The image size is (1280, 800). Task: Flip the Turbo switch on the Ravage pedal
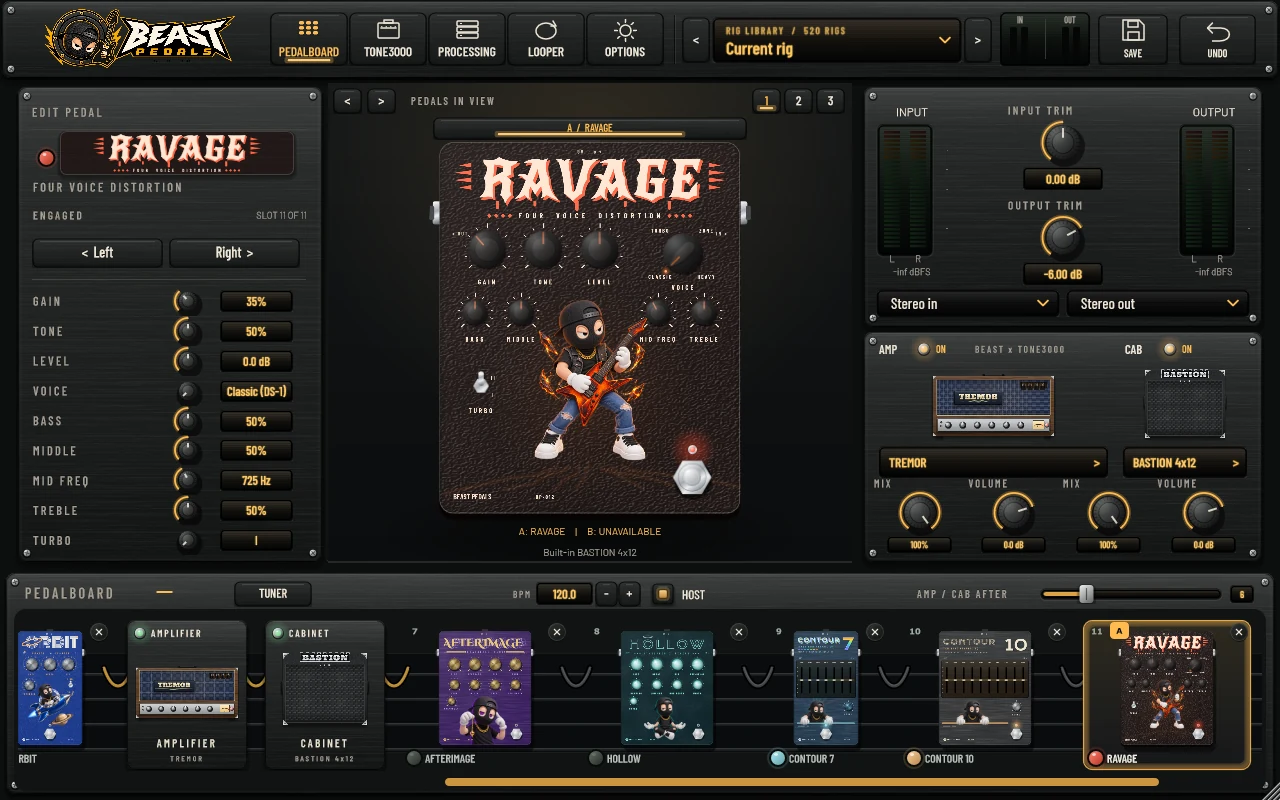pyautogui.click(x=481, y=383)
